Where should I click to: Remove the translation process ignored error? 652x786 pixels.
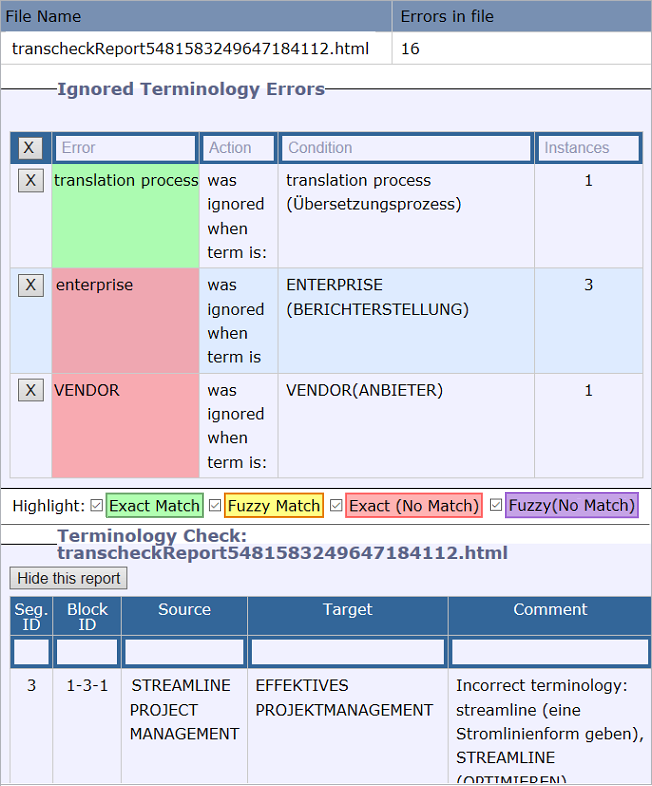point(30,180)
